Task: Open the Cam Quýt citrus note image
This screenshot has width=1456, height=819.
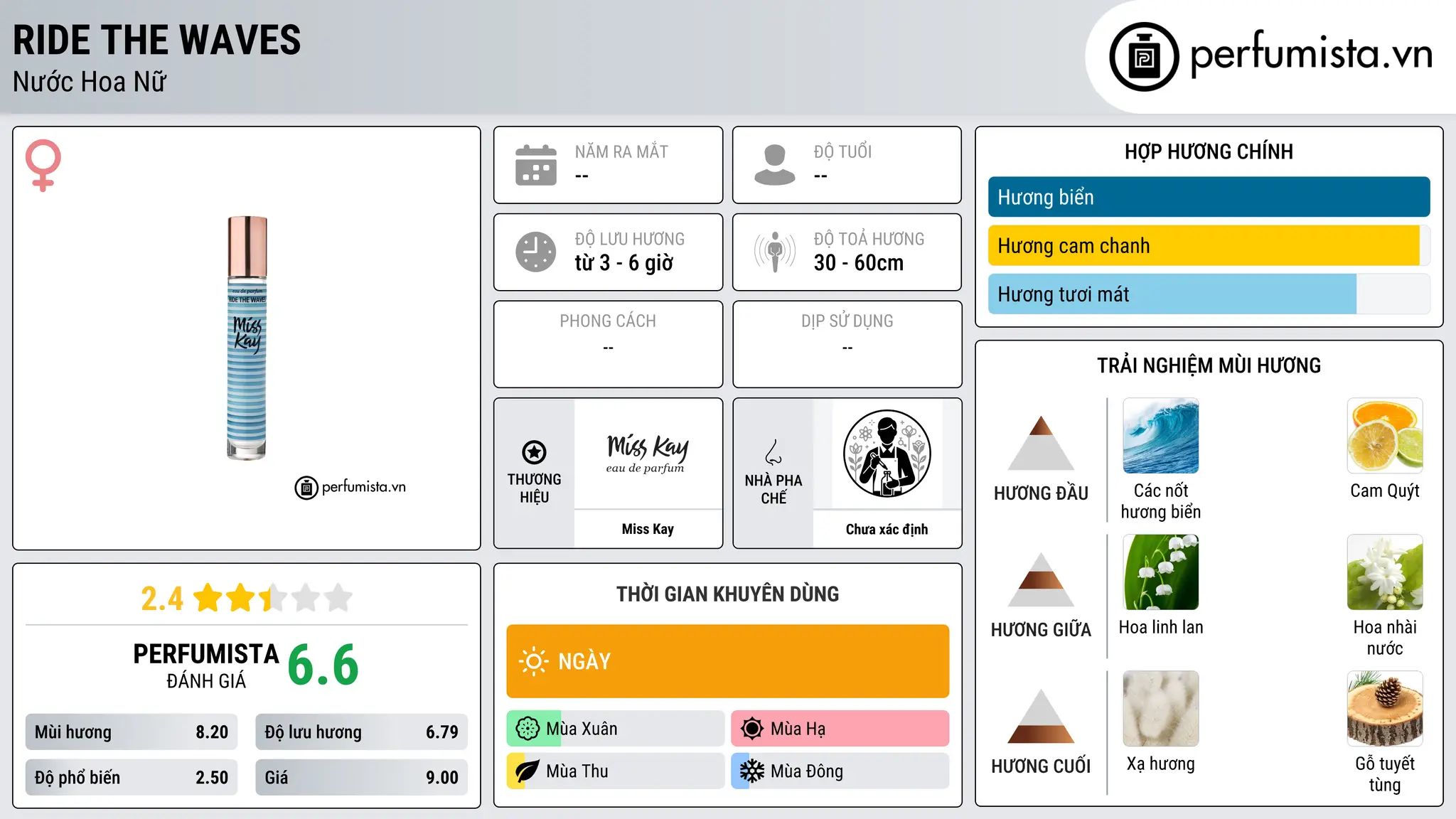Action: (x=1385, y=436)
